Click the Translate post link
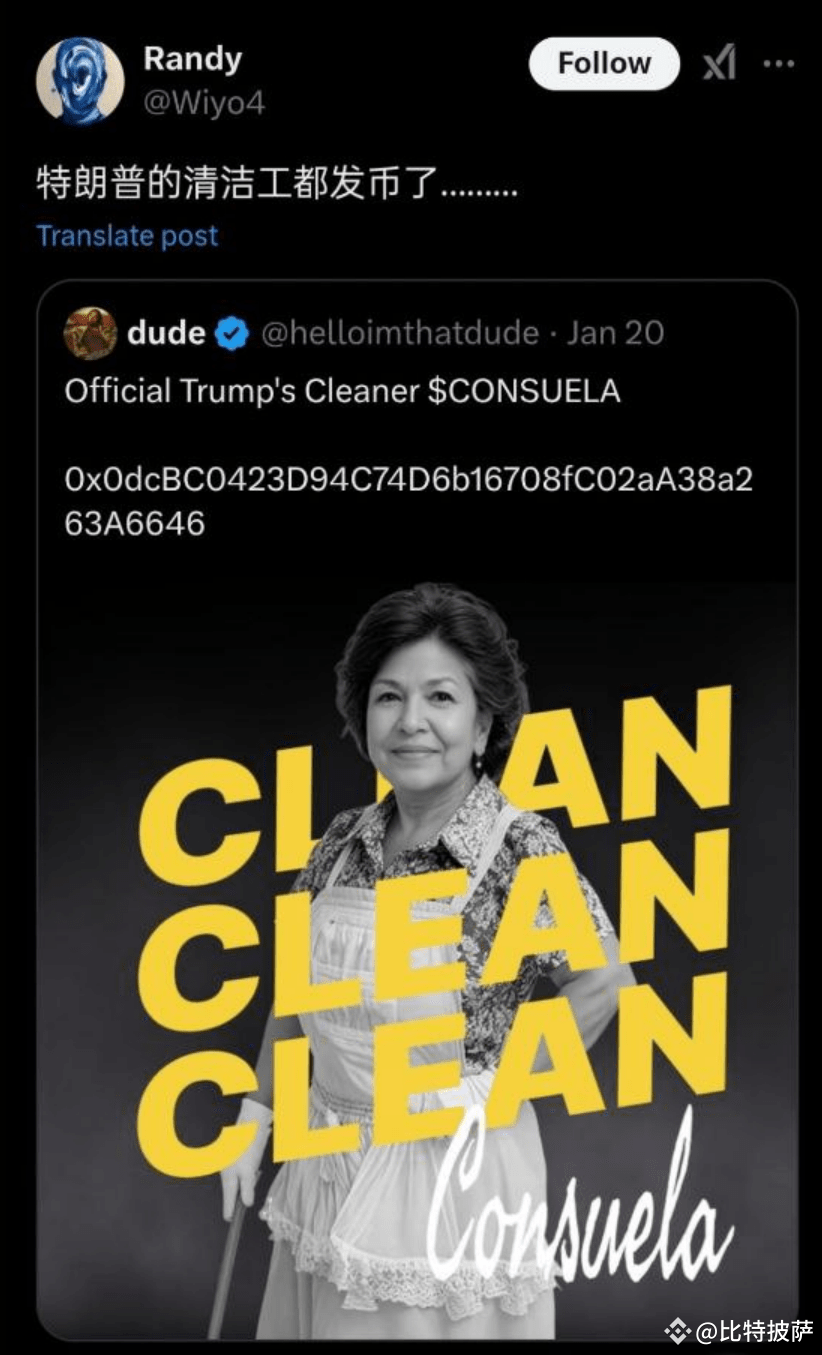 127,236
